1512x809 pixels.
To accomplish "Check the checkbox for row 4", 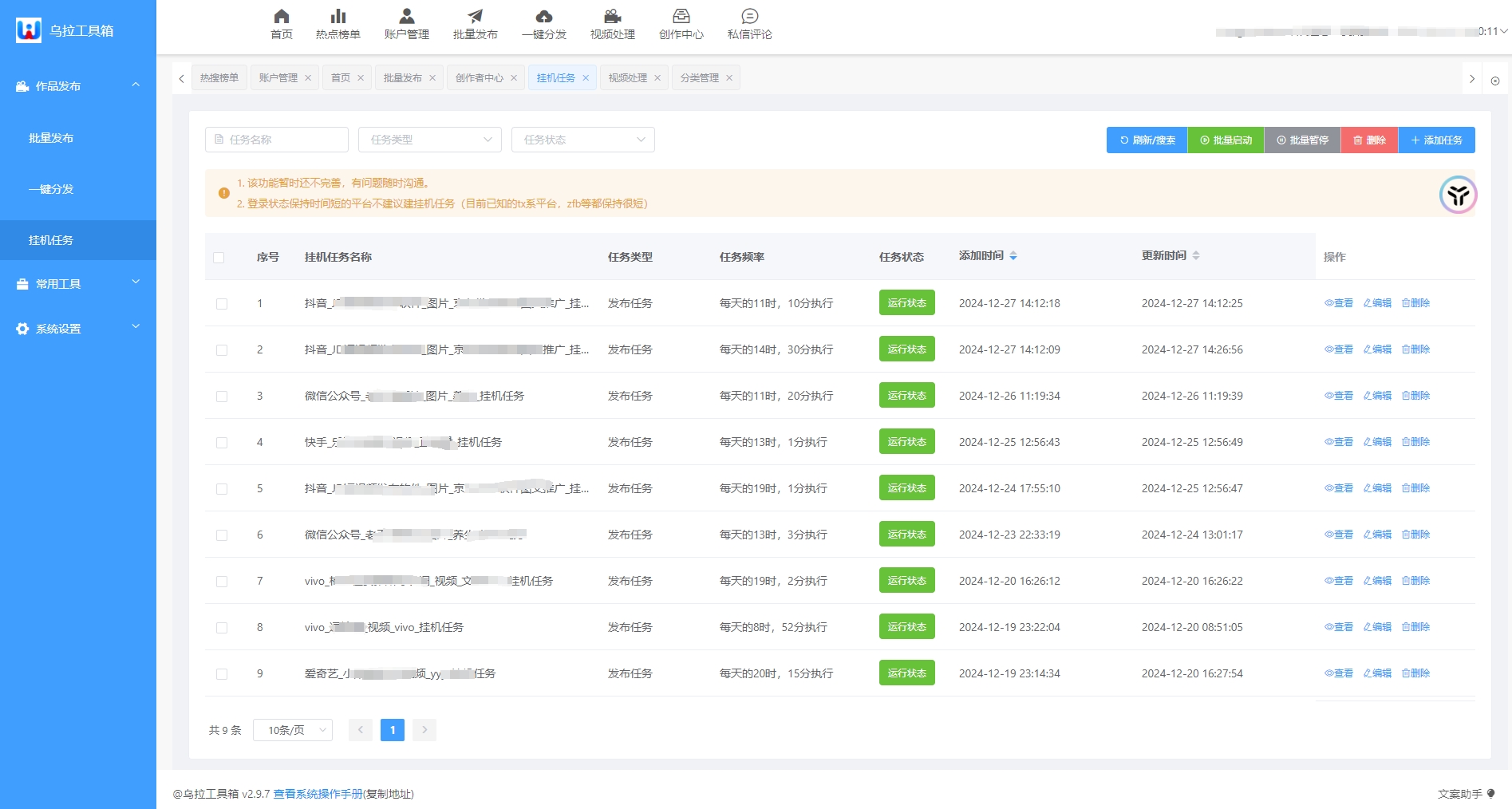I will [x=222, y=443].
